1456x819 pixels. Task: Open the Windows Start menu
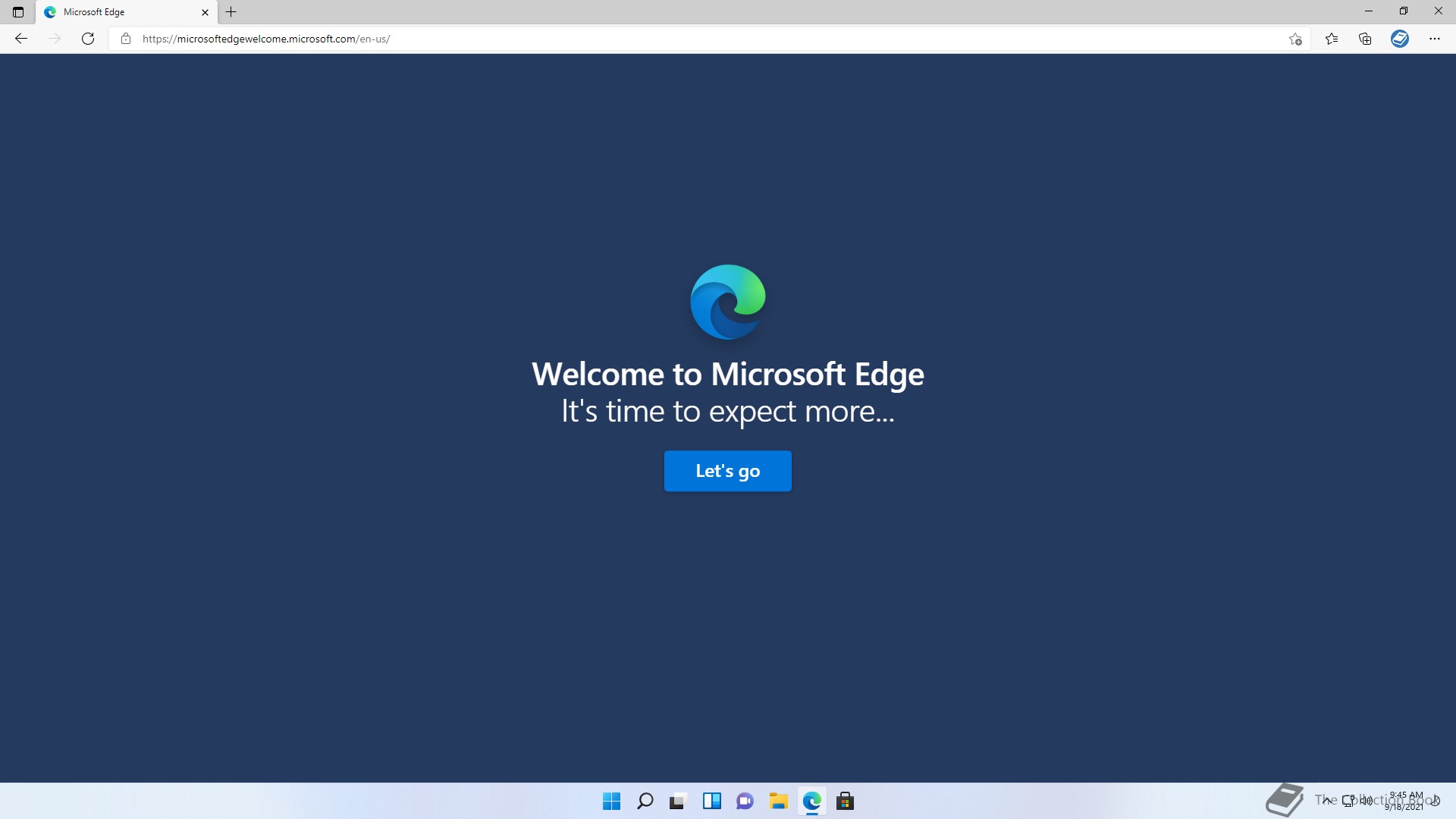tap(611, 801)
